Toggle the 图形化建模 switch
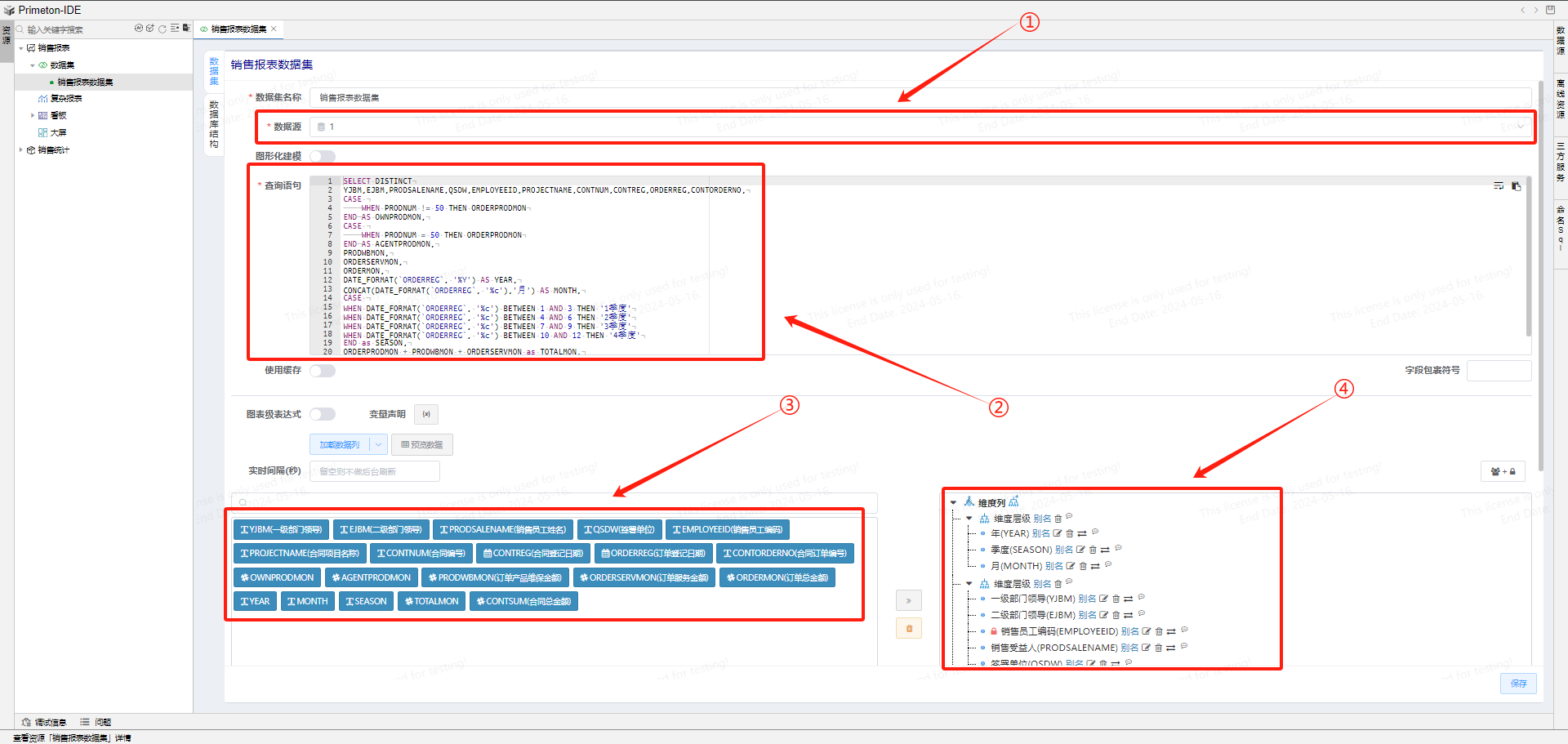The height and width of the screenshot is (744, 1568). tap(323, 157)
